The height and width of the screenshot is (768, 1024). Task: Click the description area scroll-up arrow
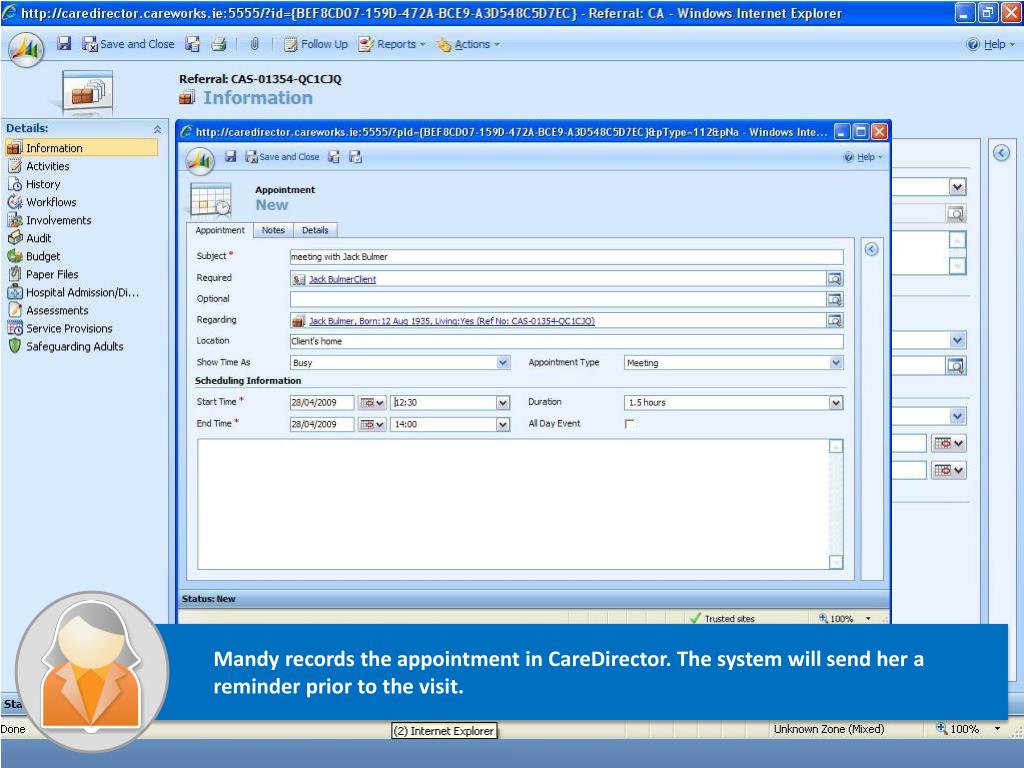click(x=836, y=446)
